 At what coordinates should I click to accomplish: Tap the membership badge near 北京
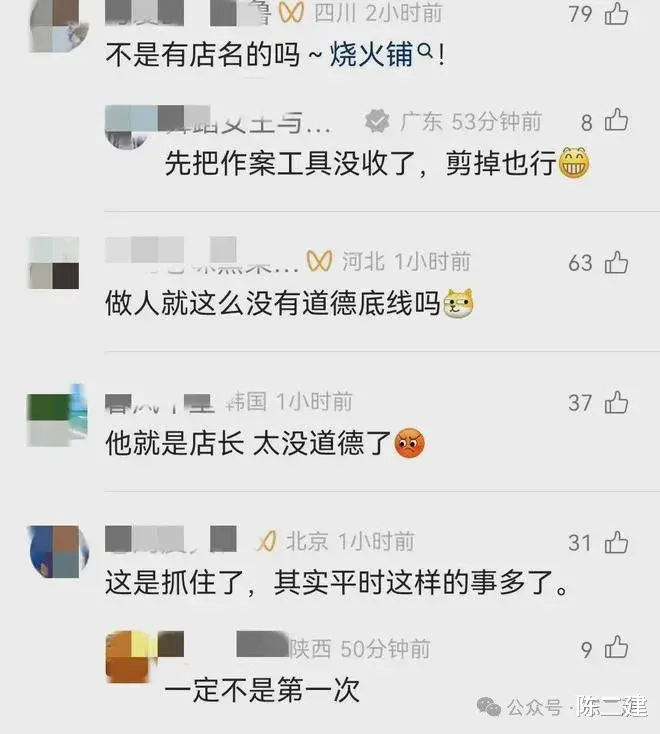(267, 542)
